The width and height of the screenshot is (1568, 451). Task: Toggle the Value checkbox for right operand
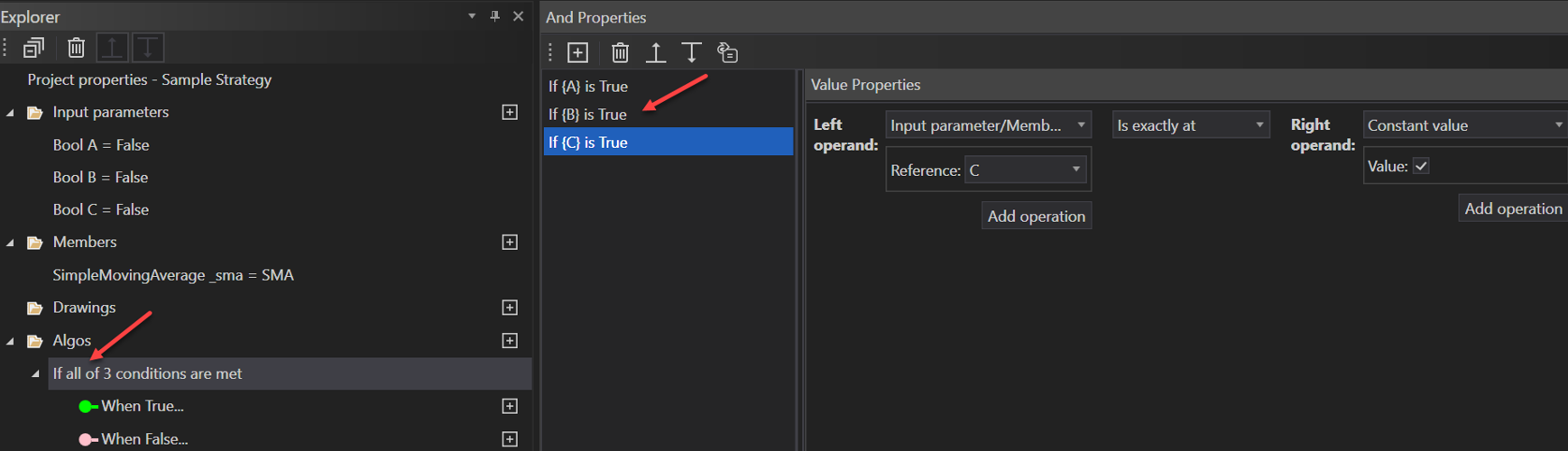tap(1421, 166)
